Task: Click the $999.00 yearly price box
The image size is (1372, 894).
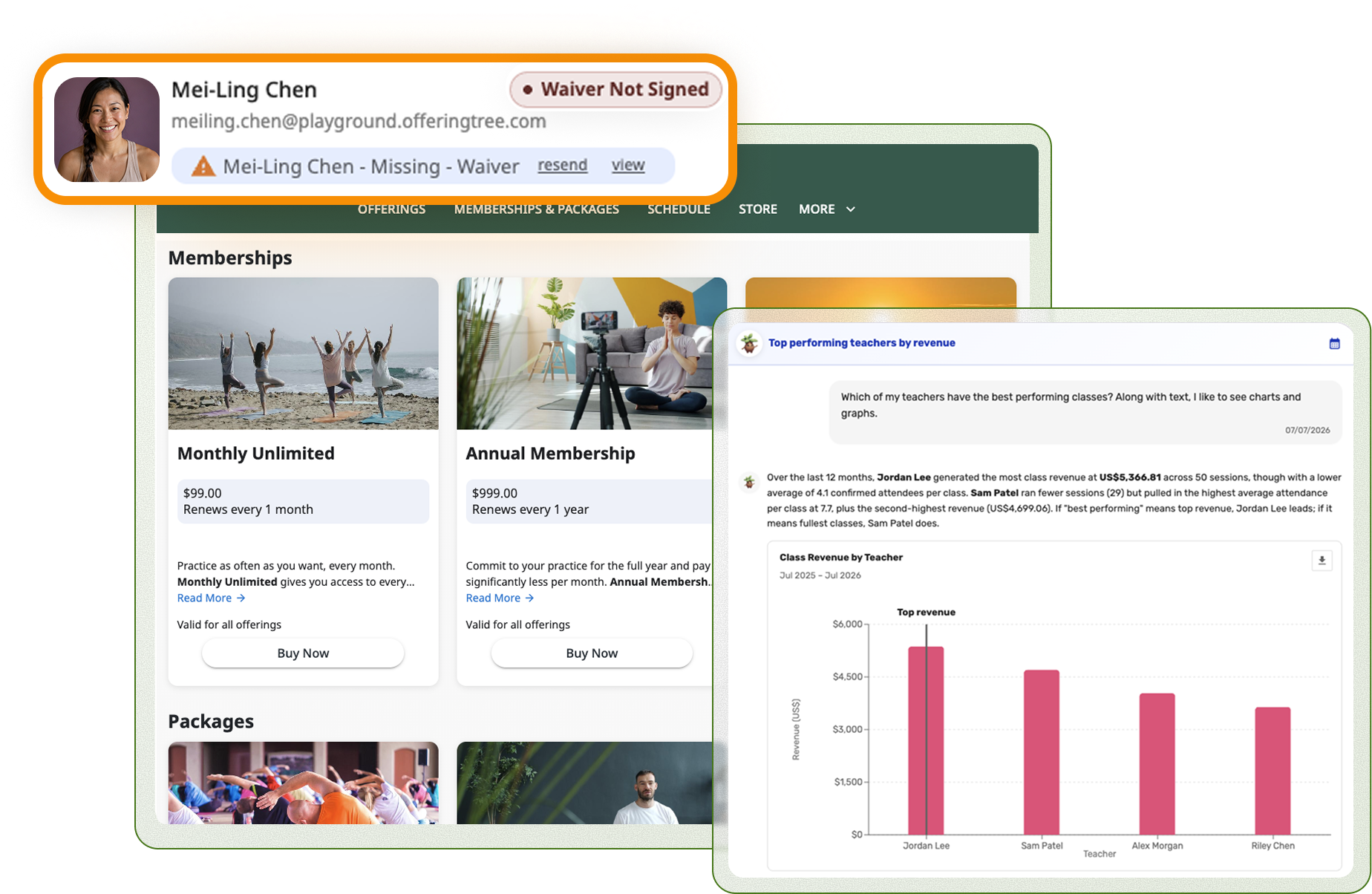Action: (x=589, y=501)
